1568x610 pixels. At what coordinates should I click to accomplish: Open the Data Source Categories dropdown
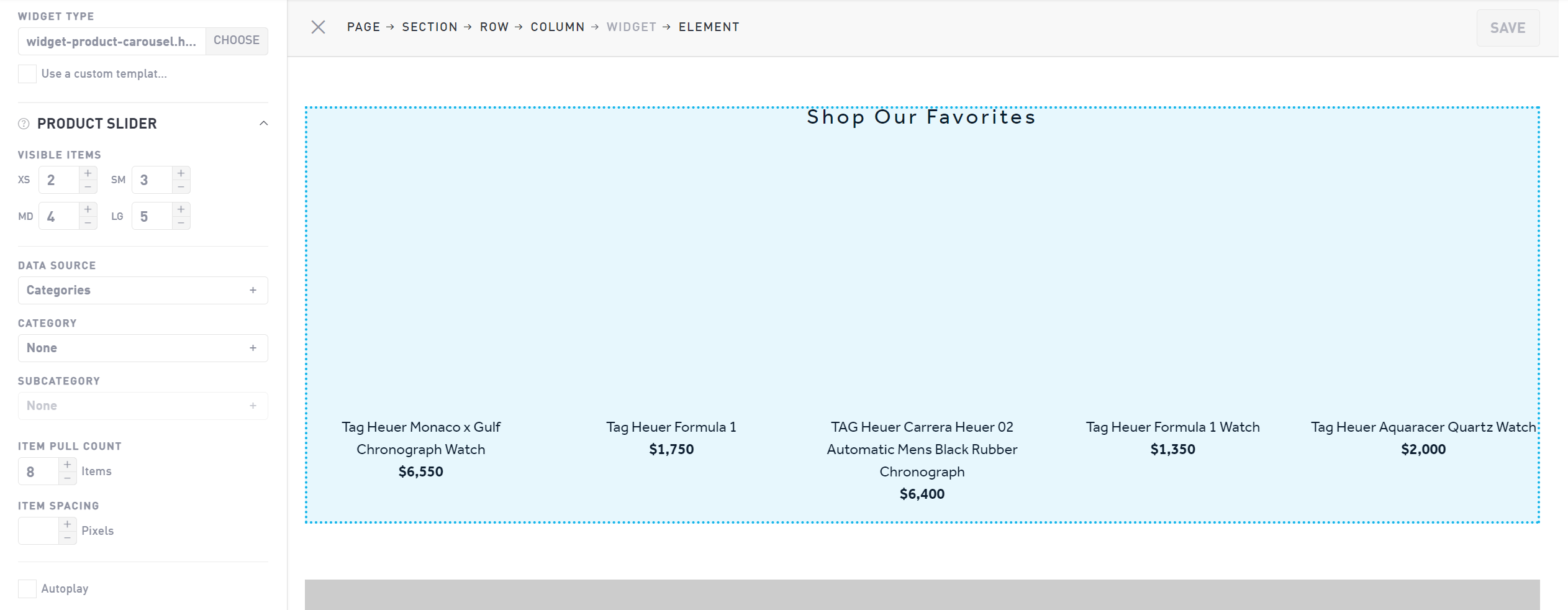[x=143, y=290]
